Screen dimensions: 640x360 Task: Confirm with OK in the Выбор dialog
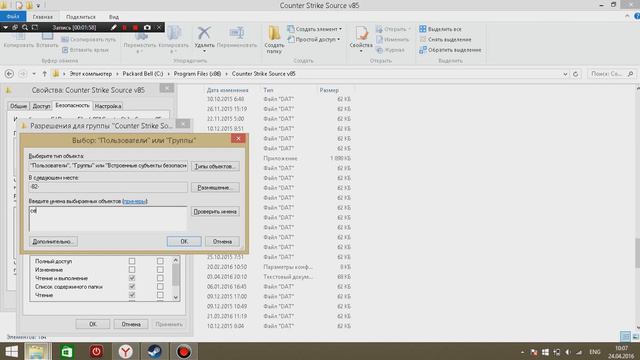pyautogui.click(x=184, y=242)
